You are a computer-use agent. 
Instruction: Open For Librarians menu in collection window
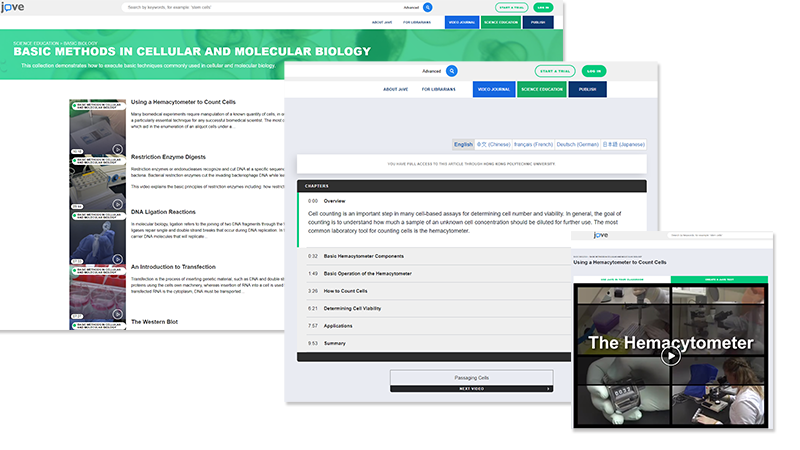(x=417, y=22)
